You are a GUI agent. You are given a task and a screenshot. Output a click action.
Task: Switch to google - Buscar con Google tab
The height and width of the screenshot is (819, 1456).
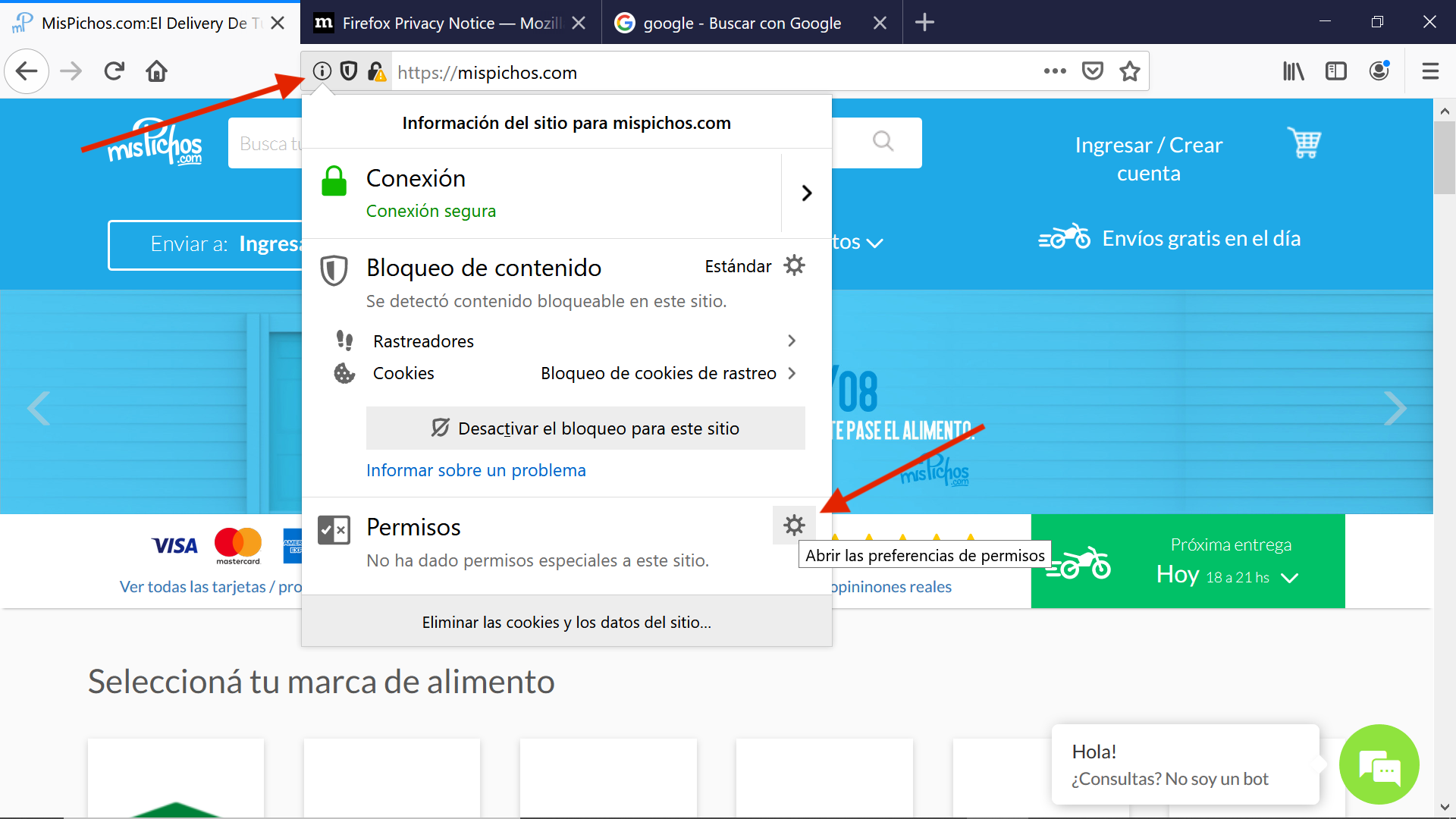click(742, 23)
